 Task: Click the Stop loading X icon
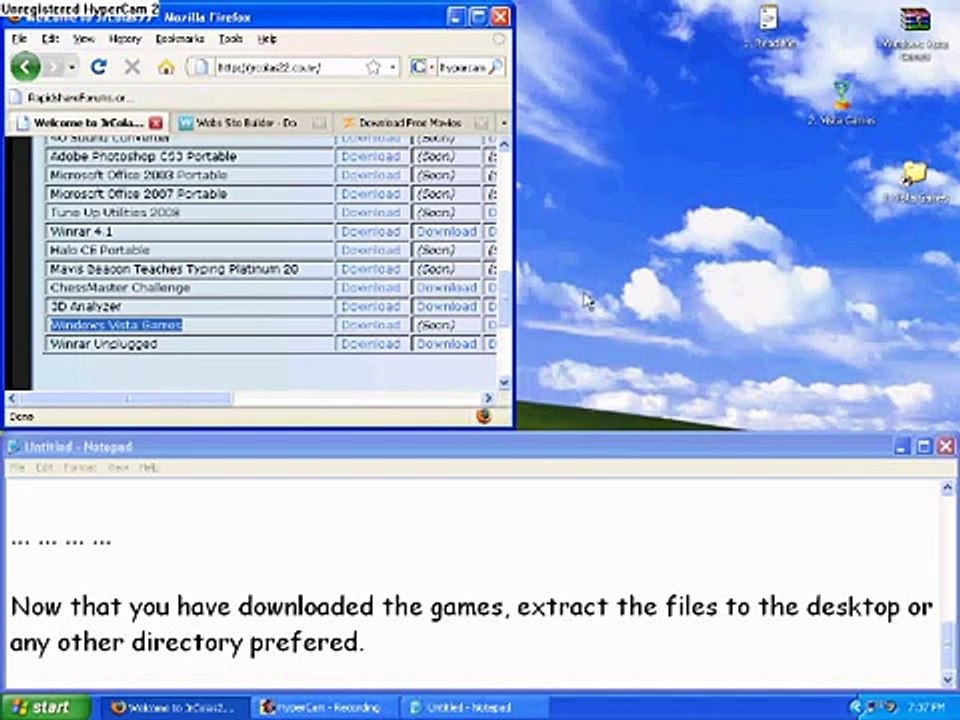[x=132, y=67]
